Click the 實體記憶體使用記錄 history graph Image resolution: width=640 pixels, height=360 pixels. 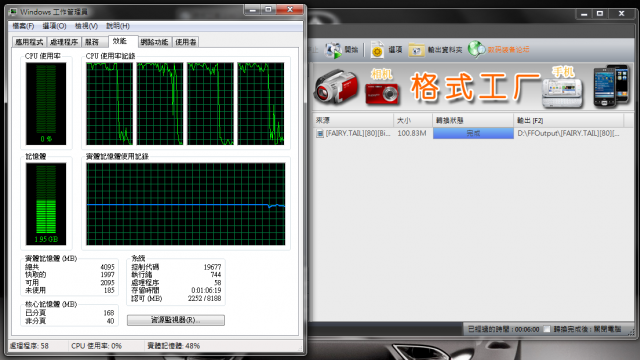pyautogui.click(x=186, y=204)
